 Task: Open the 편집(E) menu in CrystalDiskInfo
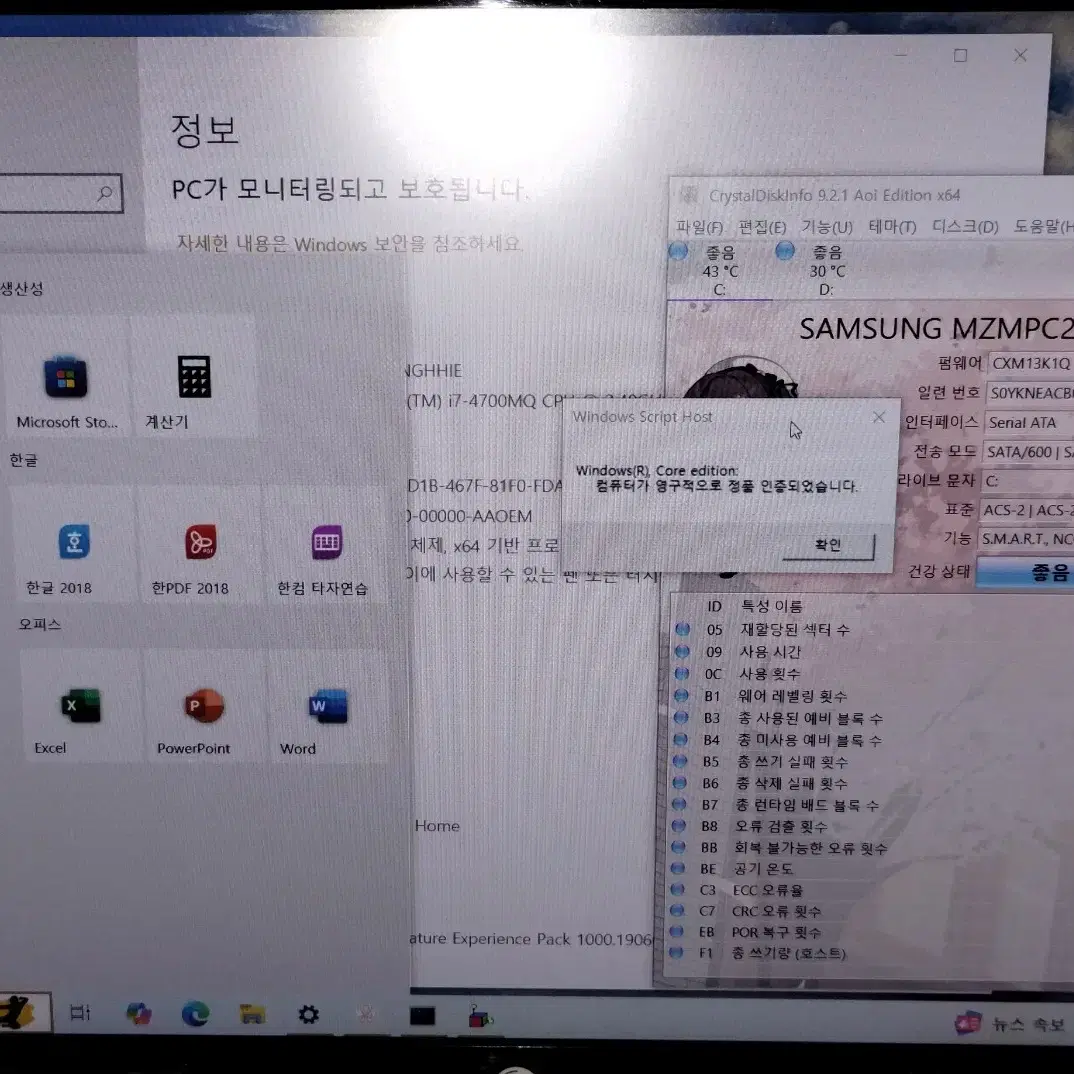[x=762, y=227]
